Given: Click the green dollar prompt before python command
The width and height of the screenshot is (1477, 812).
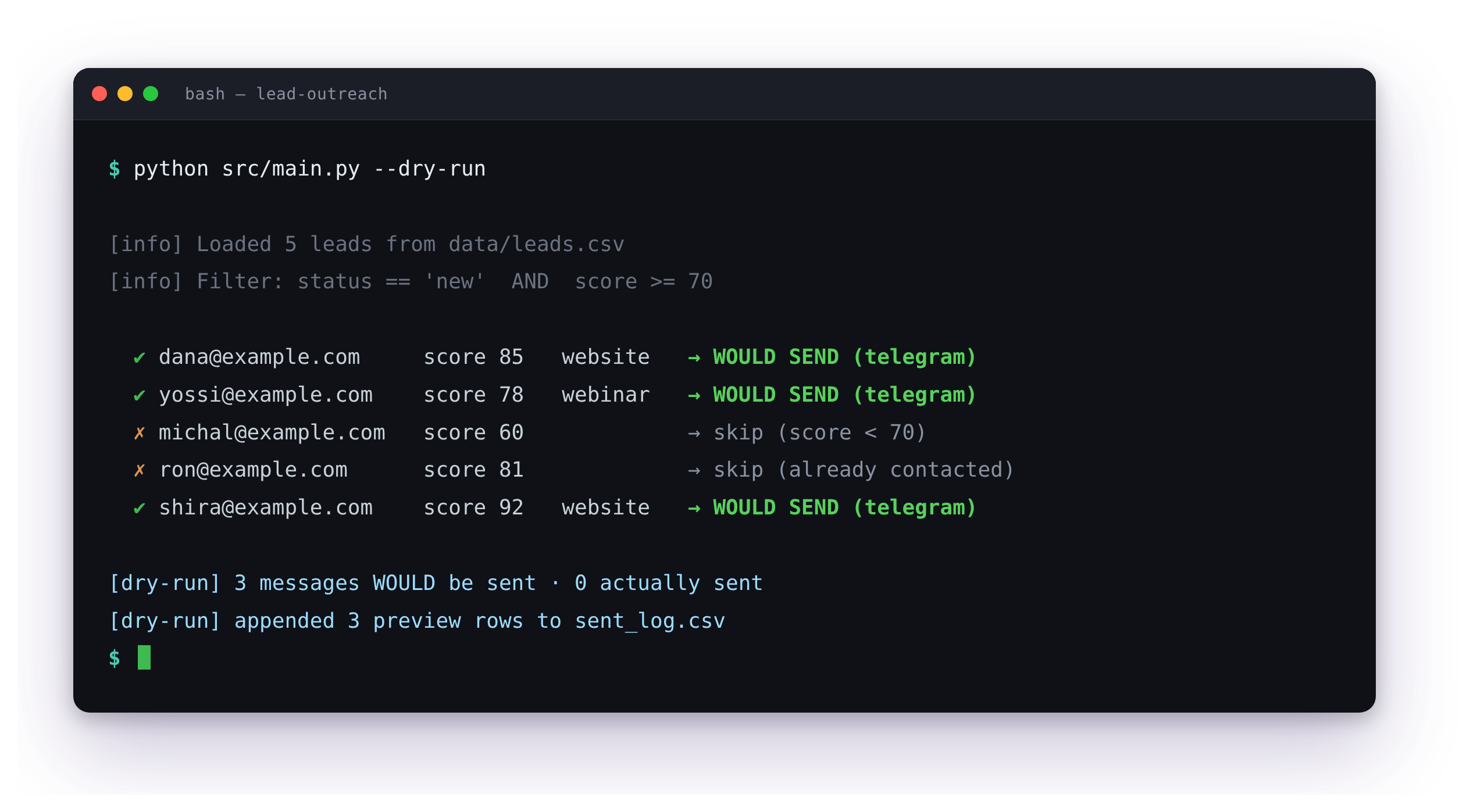Looking at the screenshot, I should (115, 169).
